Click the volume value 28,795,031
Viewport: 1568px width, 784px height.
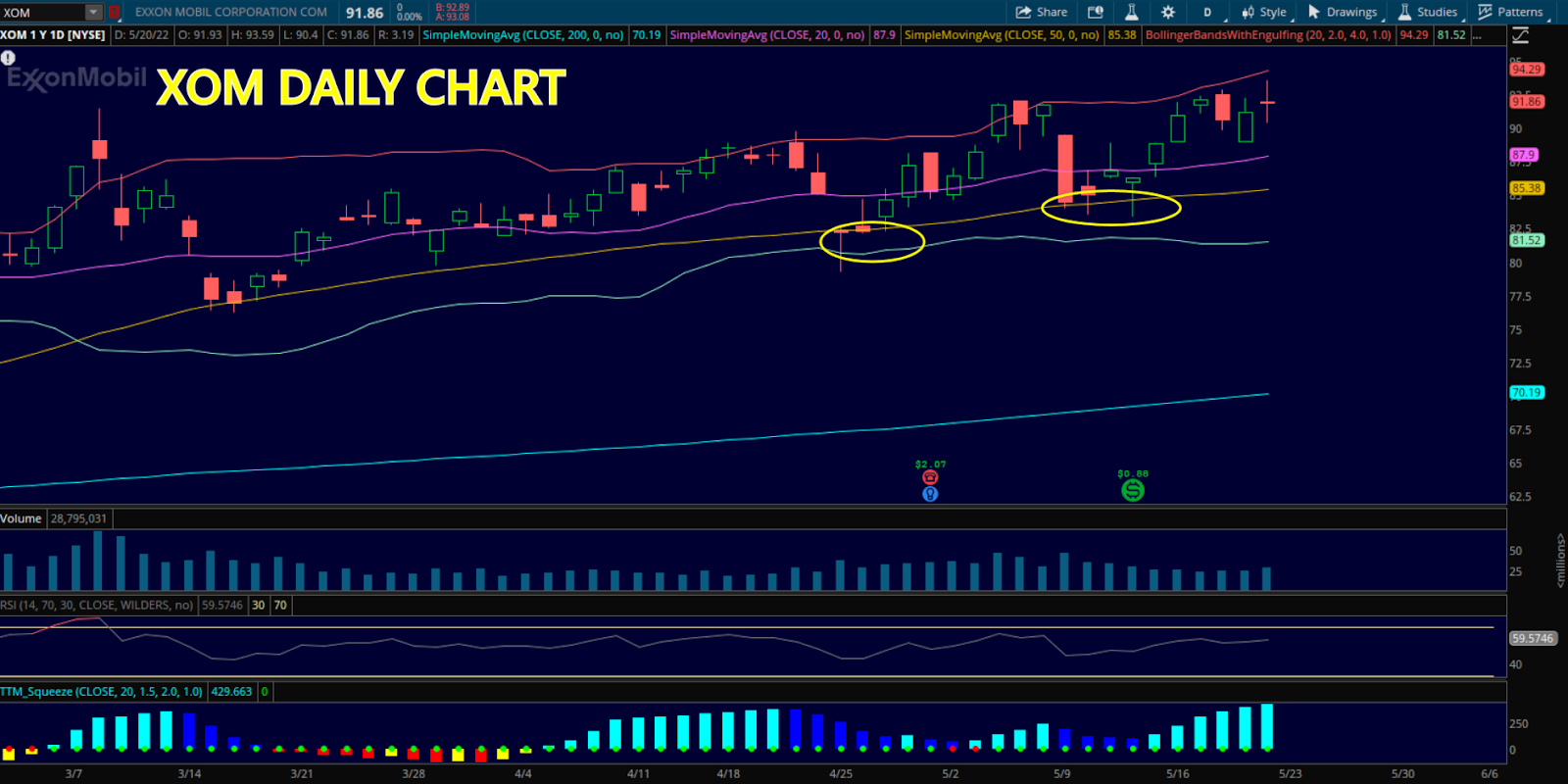pyautogui.click(x=78, y=518)
